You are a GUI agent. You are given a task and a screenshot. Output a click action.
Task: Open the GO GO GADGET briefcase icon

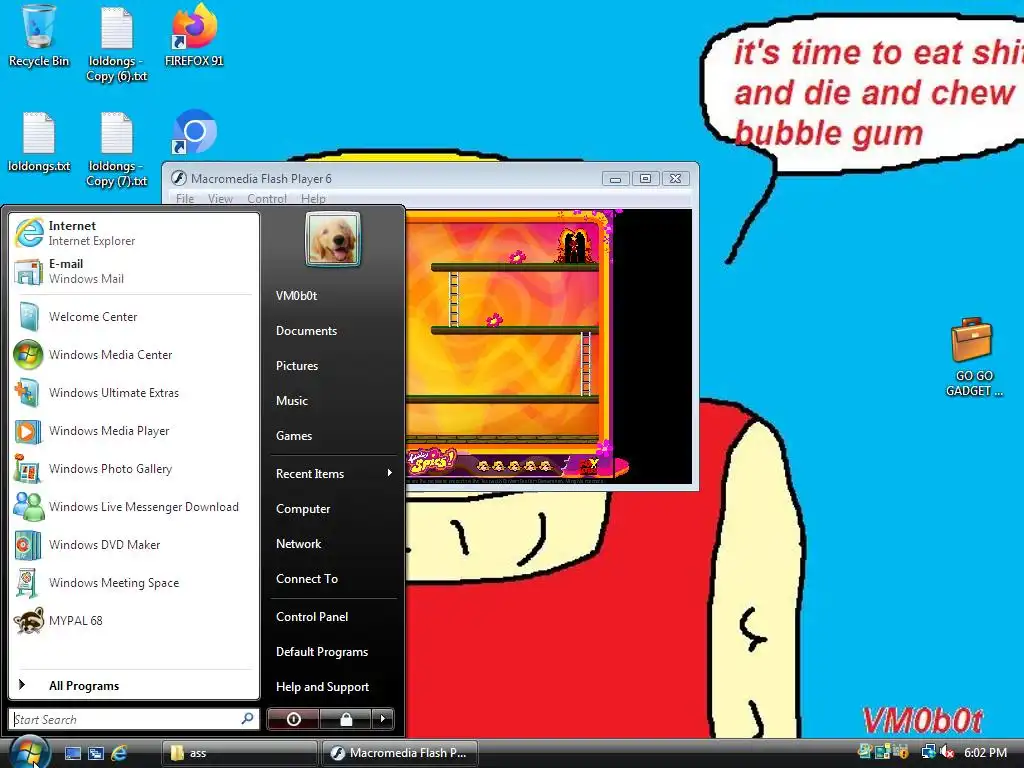(974, 357)
